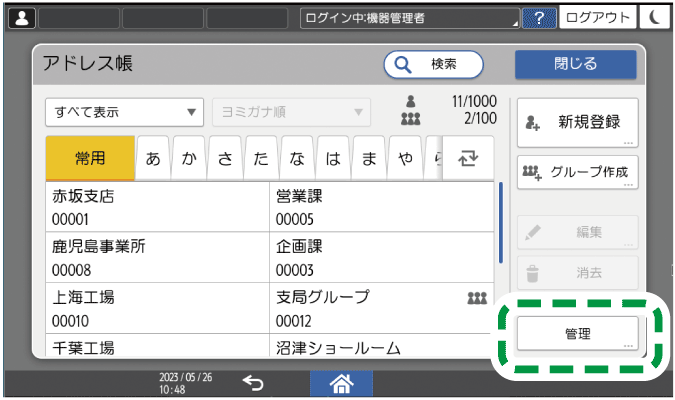Viewport: 675px width, 400px height.
Task: Open the help question mark icon
Action: (539, 18)
